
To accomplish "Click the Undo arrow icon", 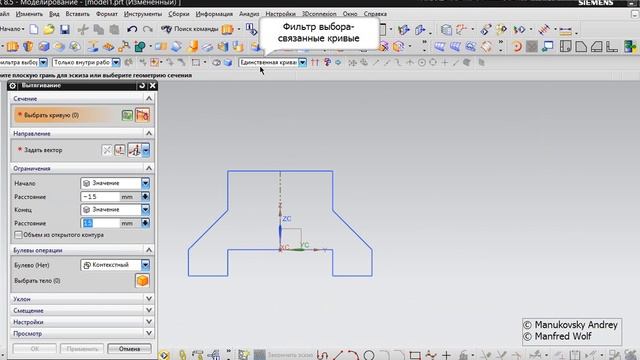I will pos(132,29).
